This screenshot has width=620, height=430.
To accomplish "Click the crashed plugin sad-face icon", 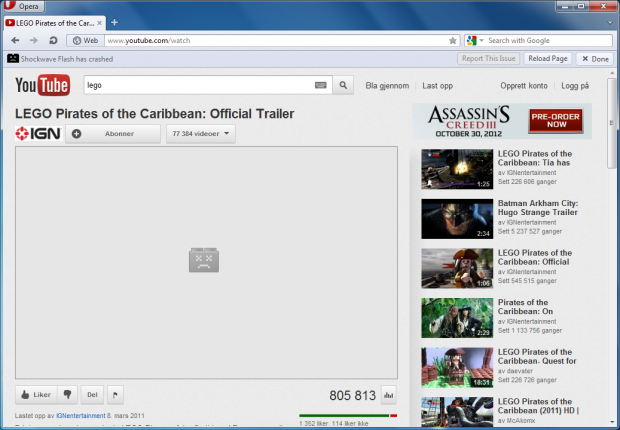I will coord(204,261).
